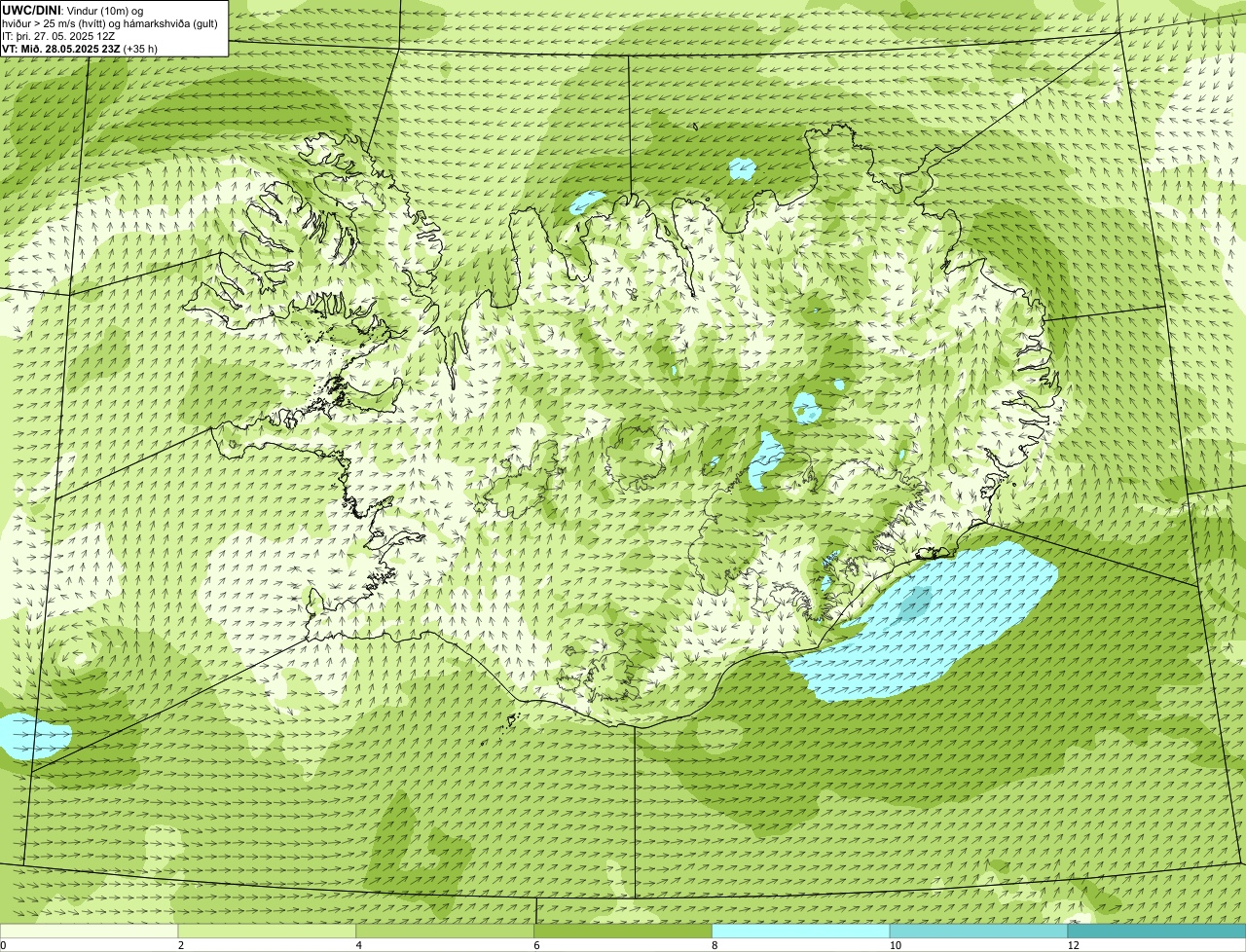Click the 0–2 m/s palest legend swatch

90,931
